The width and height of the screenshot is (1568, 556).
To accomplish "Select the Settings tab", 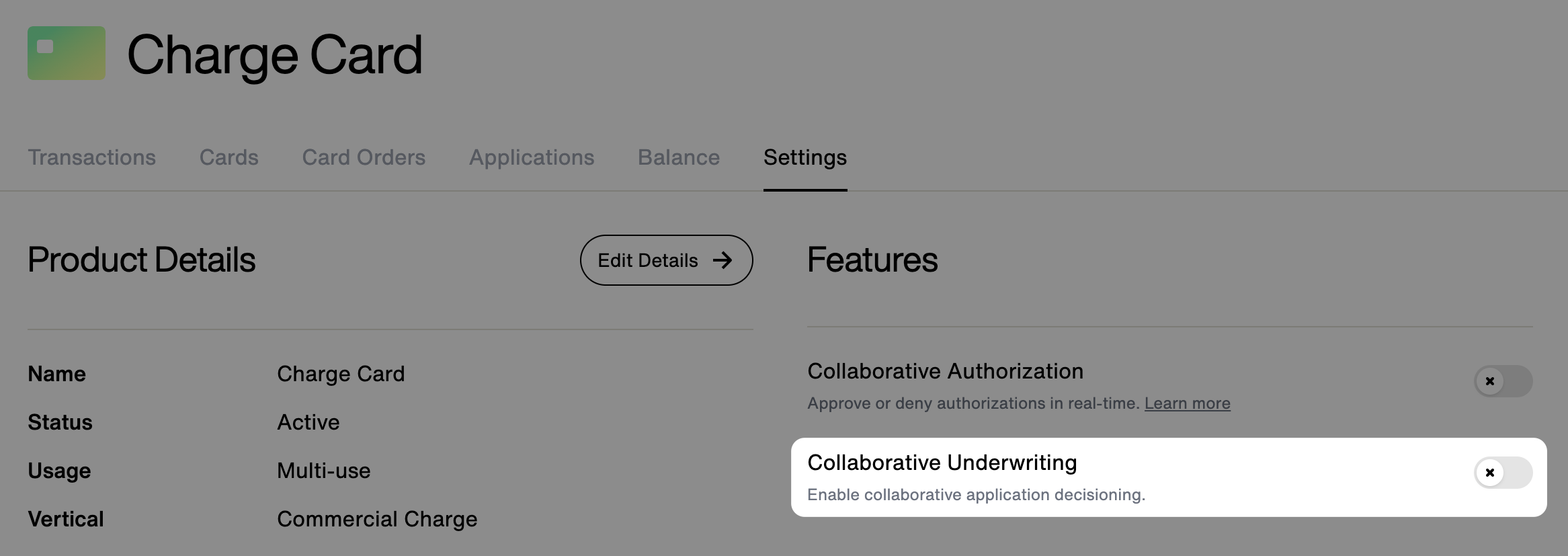I will pyautogui.click(x=804, y=157).
